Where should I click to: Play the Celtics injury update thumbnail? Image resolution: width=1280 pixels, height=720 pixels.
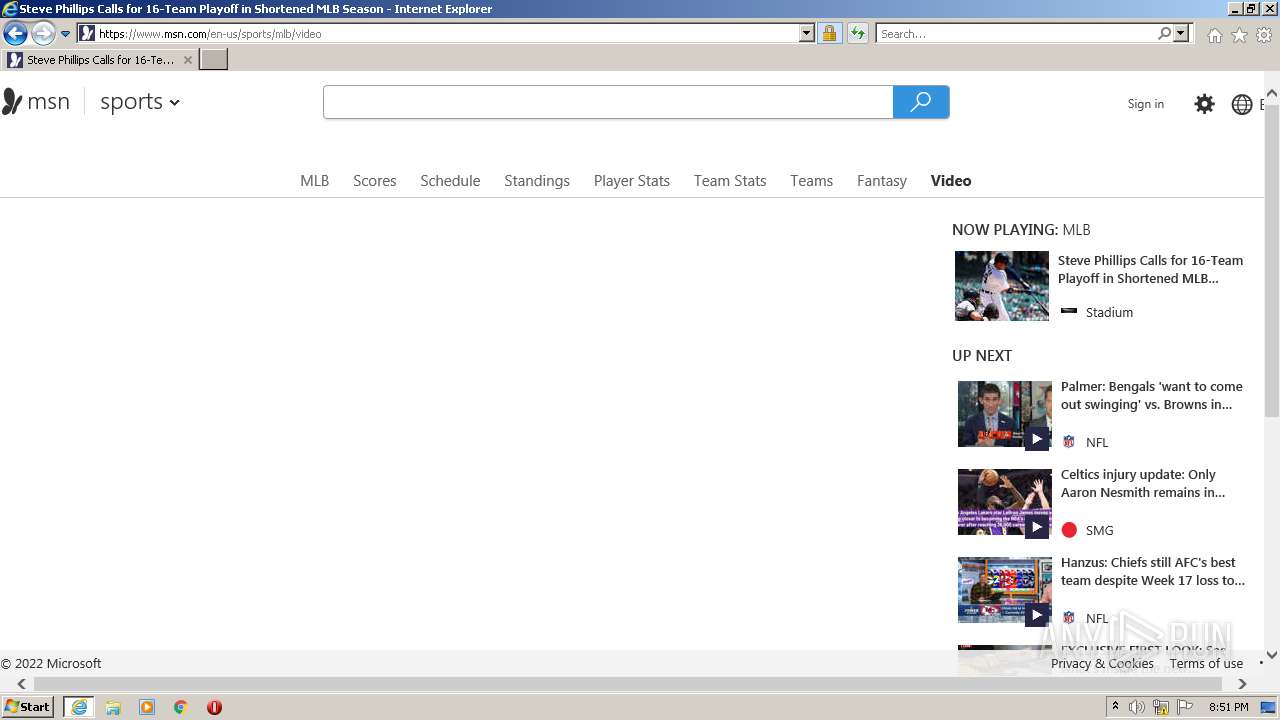pyautogui.click(x=1005, y=502)
